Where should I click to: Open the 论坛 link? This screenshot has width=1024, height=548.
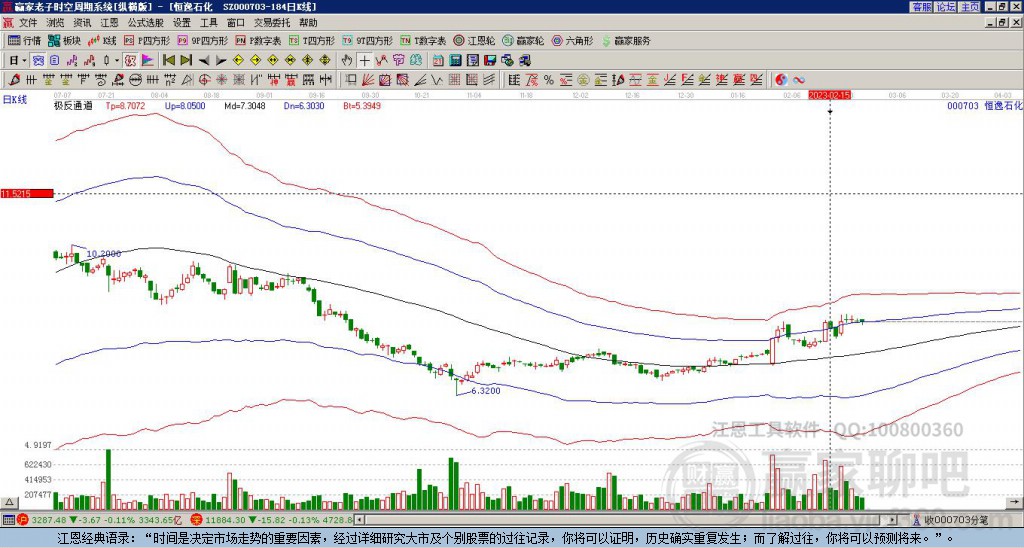(946, 6)
